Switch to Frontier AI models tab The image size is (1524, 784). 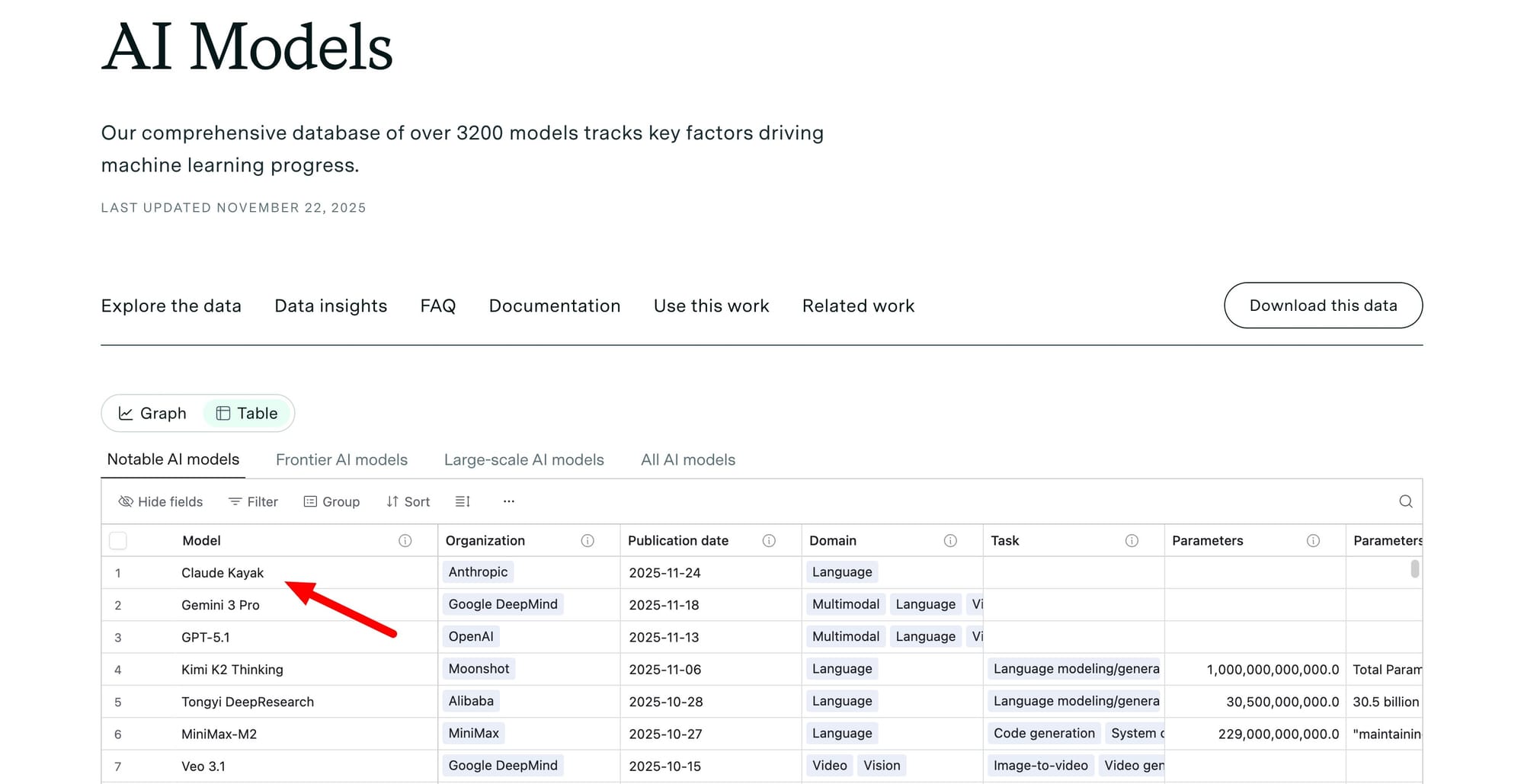tap(341, 459)
